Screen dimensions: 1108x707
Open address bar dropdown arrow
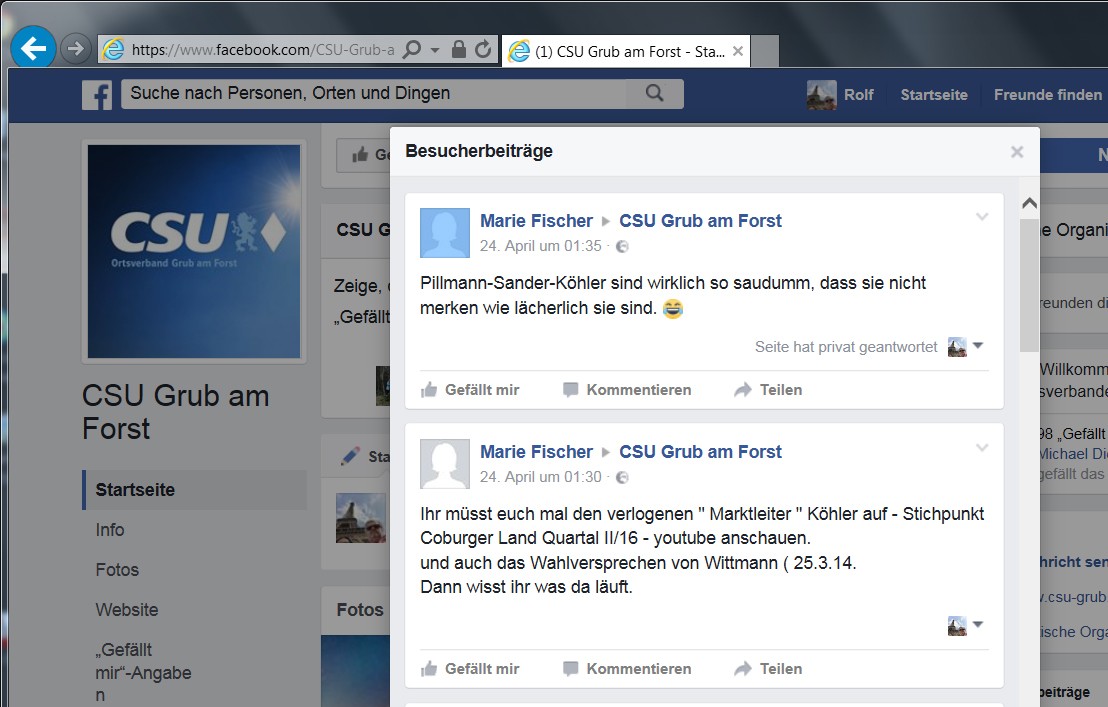(435, 50)
